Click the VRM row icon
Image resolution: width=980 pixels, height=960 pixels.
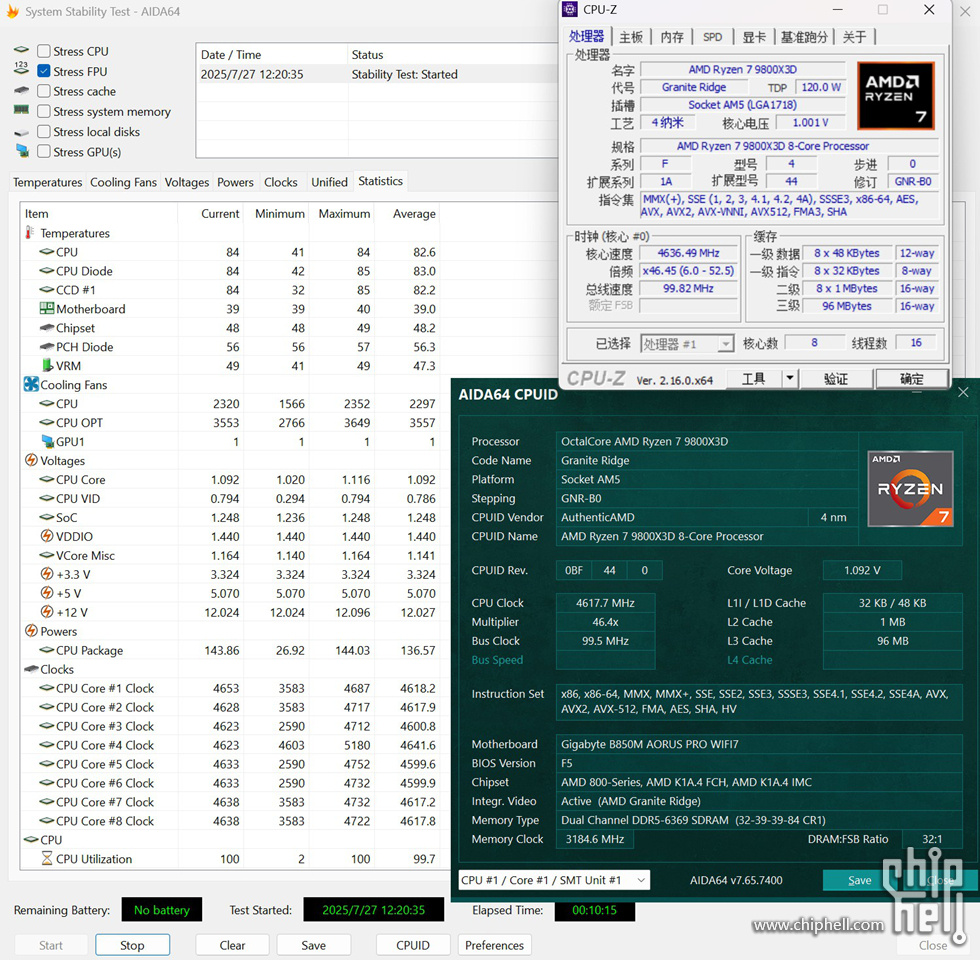46,365
